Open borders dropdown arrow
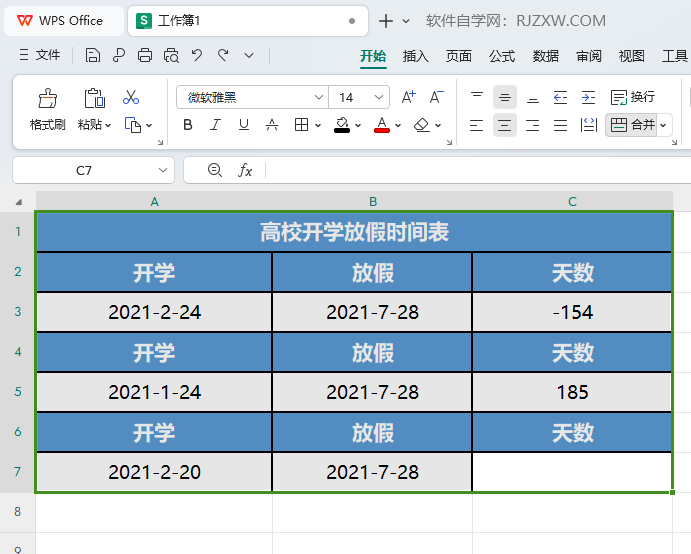 (318, 126)
